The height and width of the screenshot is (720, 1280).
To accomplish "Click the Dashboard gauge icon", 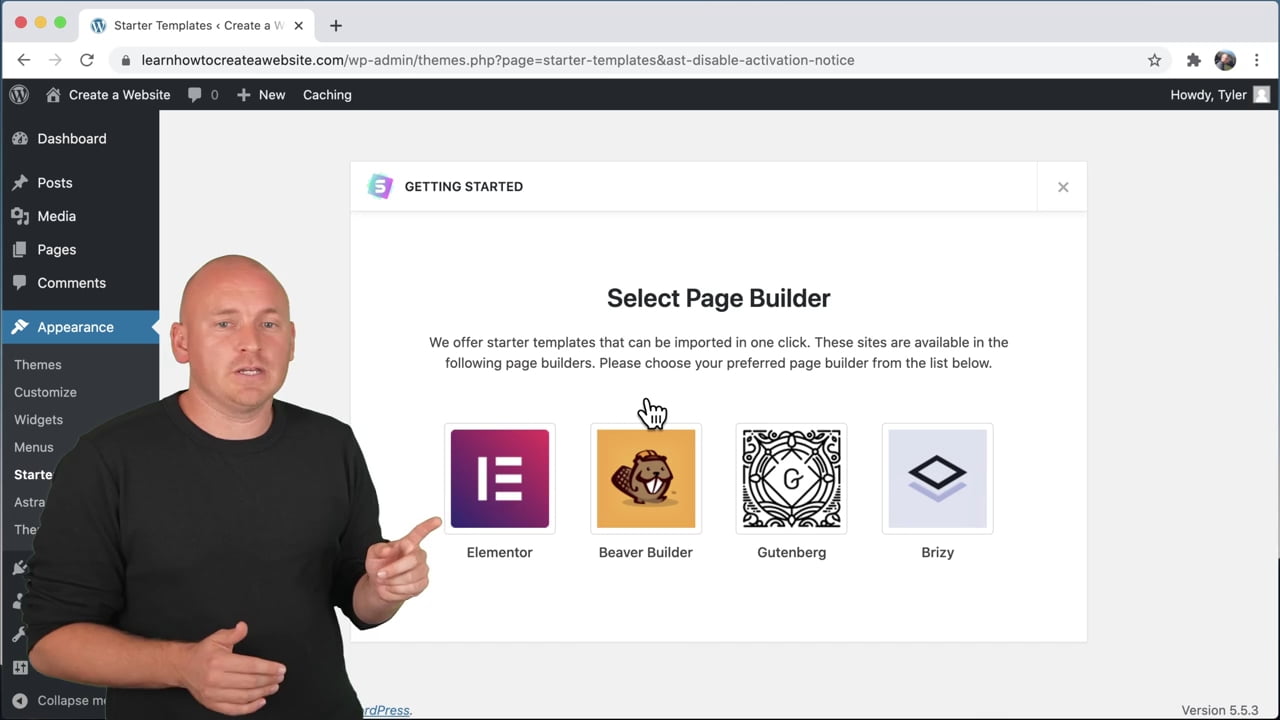I will coord(20,139).
